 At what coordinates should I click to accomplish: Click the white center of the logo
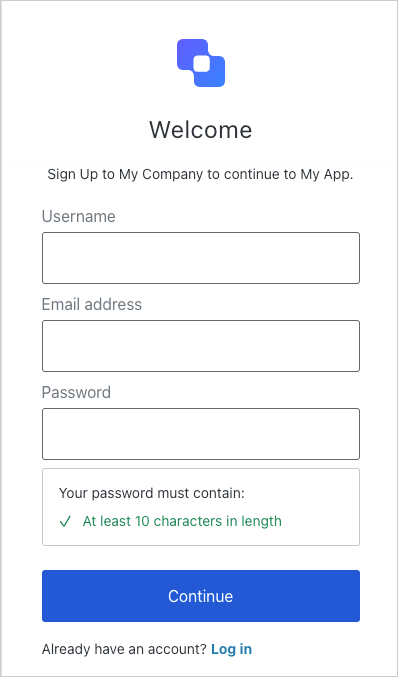click(201, 63)
